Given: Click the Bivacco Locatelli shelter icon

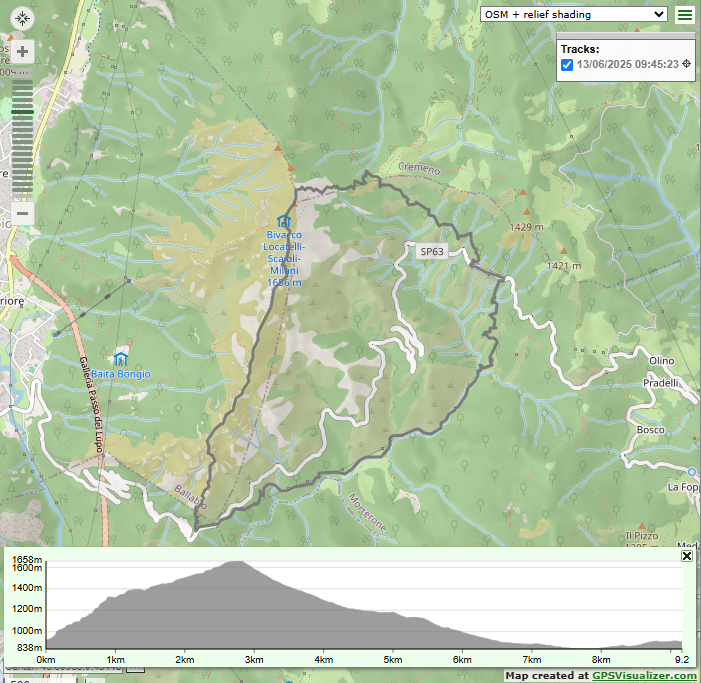Looking at the screenshot, I should (283, 221).
